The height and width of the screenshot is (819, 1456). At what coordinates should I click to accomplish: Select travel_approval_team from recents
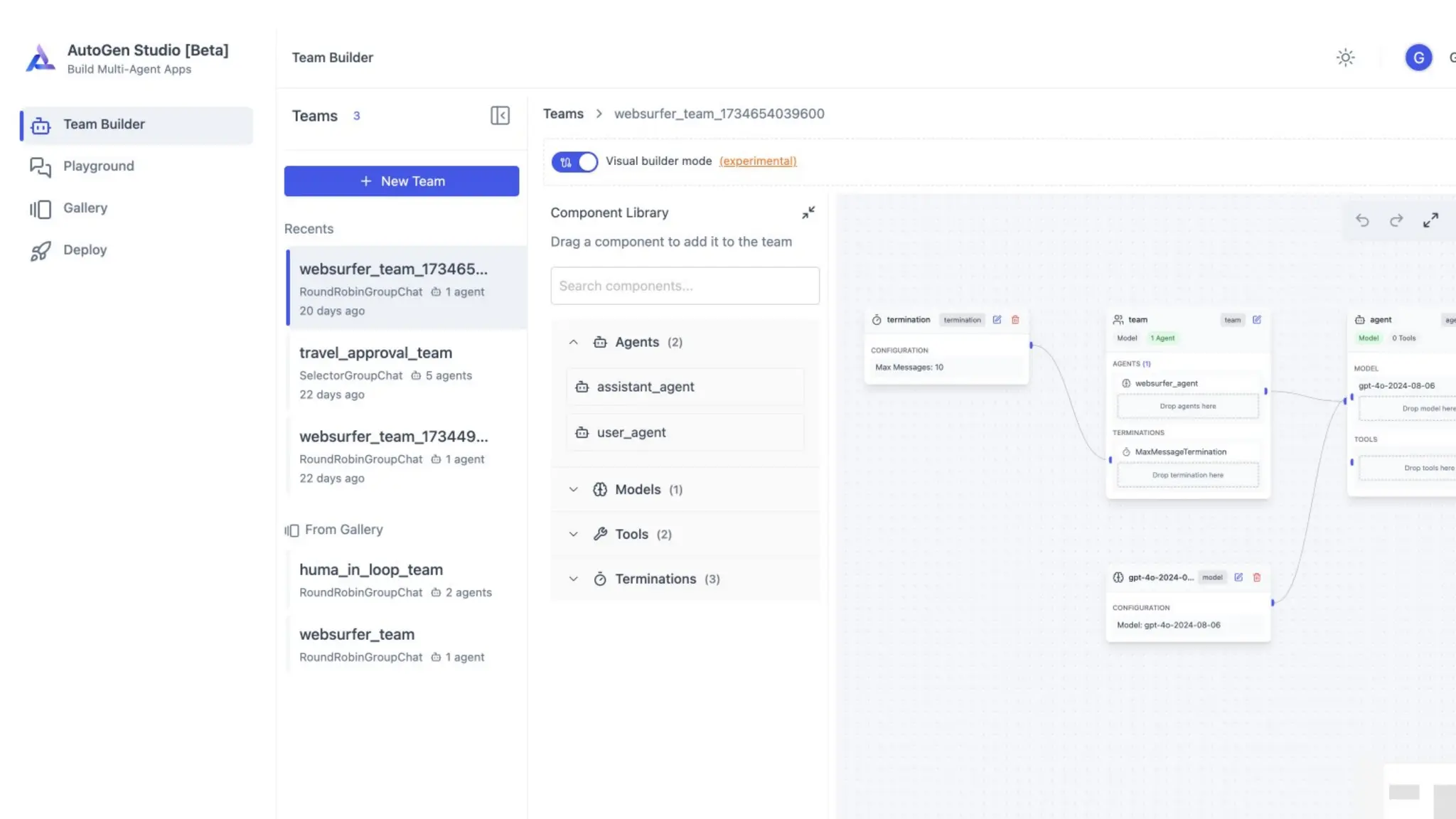coord(375,353)
